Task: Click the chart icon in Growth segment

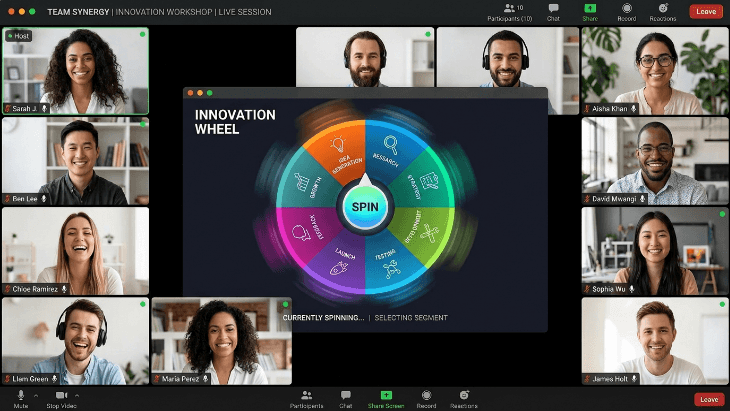Action: [x=302, y=182]
